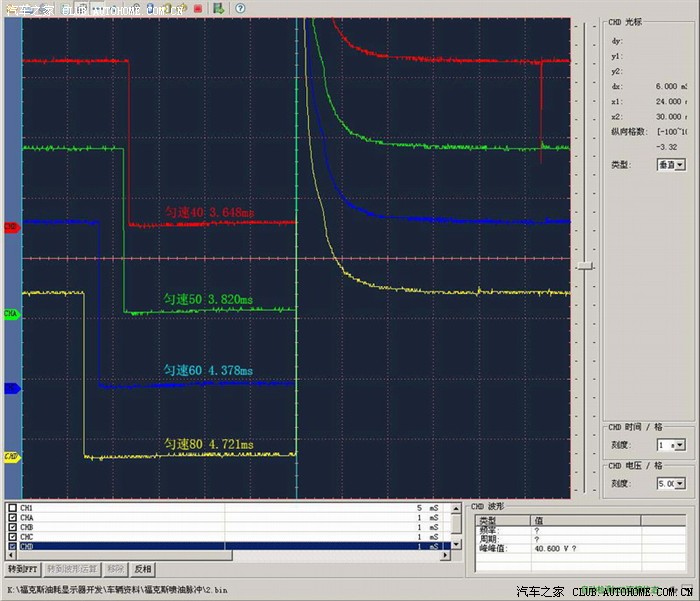Click the help question mark icon

241,8
